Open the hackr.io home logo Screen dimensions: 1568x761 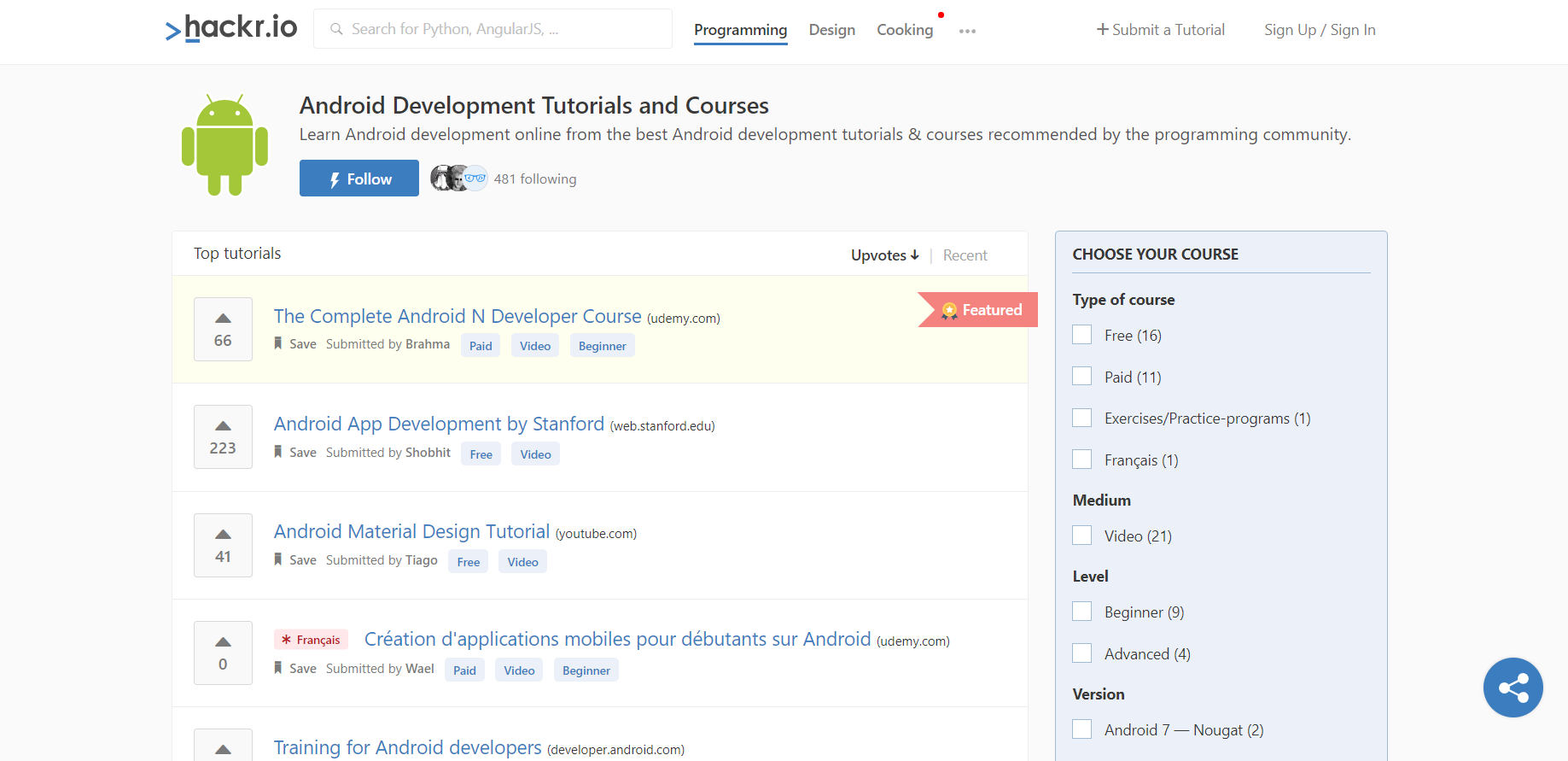click(231, 28)
